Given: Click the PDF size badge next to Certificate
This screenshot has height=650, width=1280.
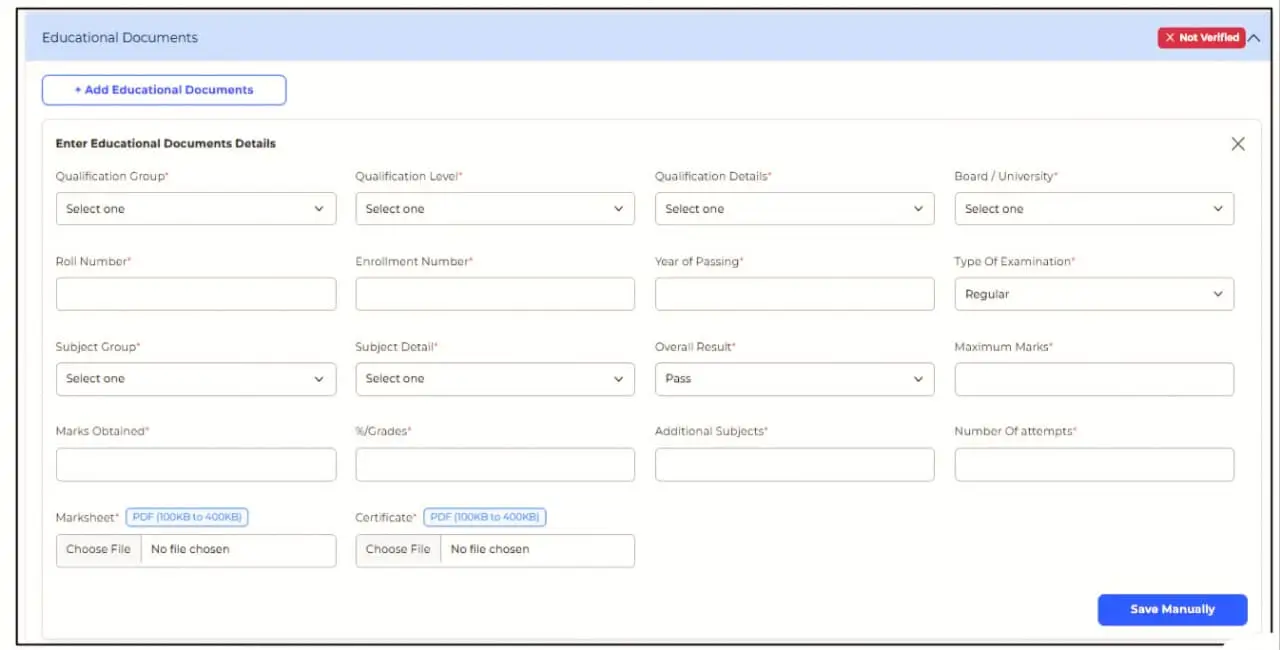Looking at the screenshot, I should (x=485, y=517).
